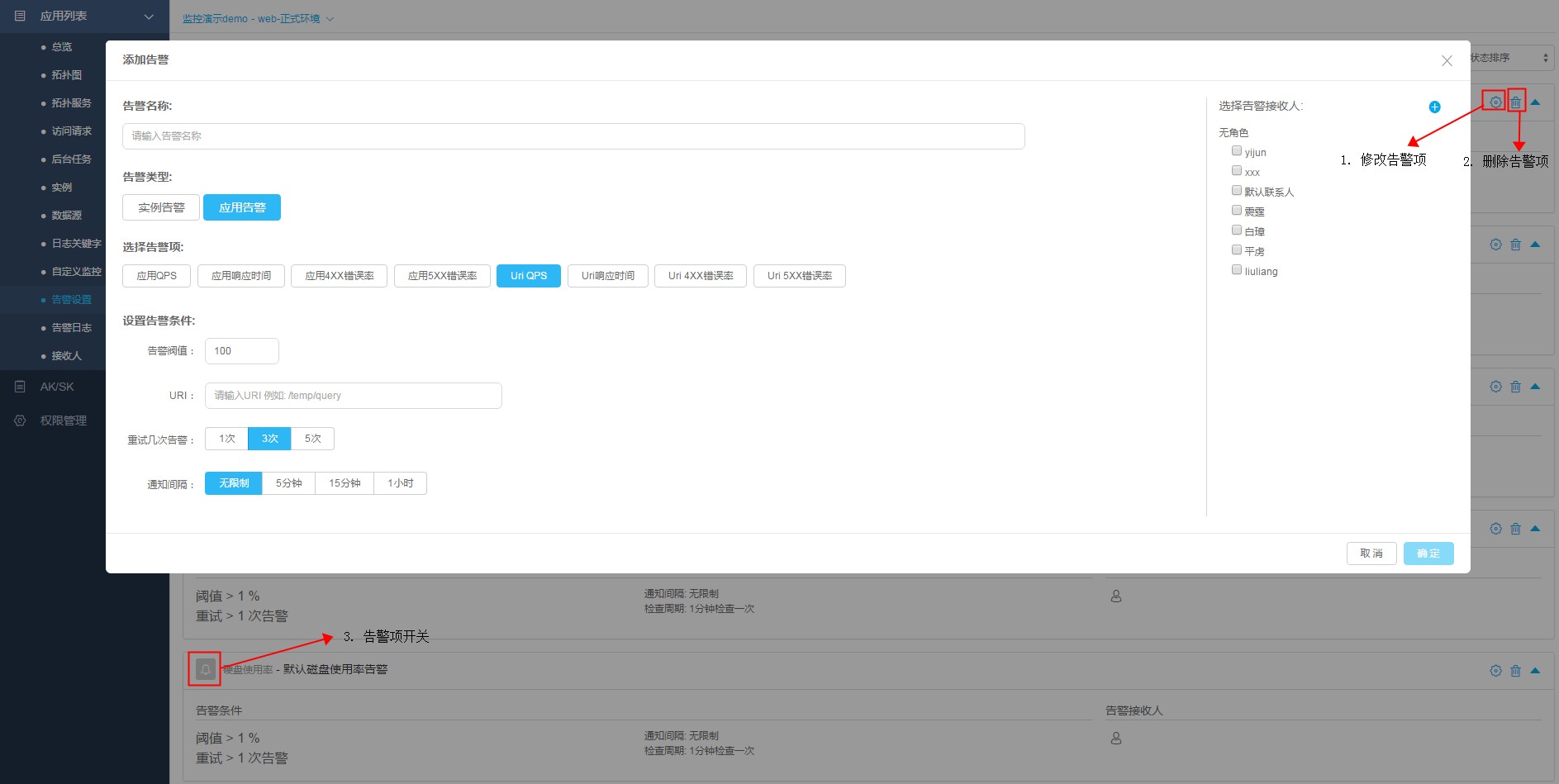Screen dimensions: 1559x784
Task: Open 实例 in the sidebar
Action: click(x=62, y=188)
